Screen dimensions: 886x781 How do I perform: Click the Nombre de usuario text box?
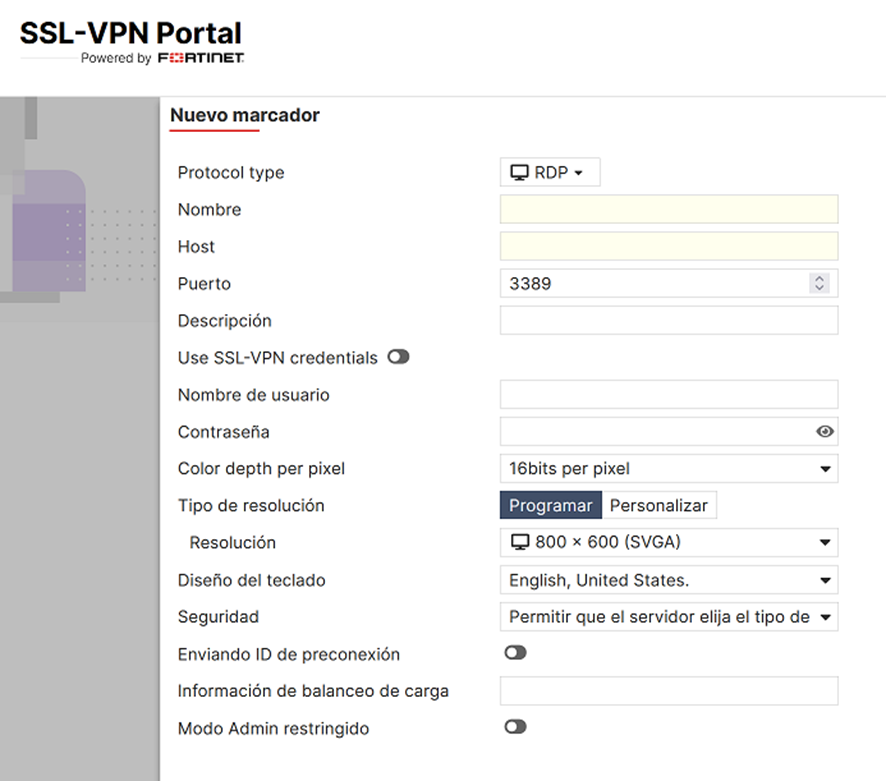click(x=668, y=394)
